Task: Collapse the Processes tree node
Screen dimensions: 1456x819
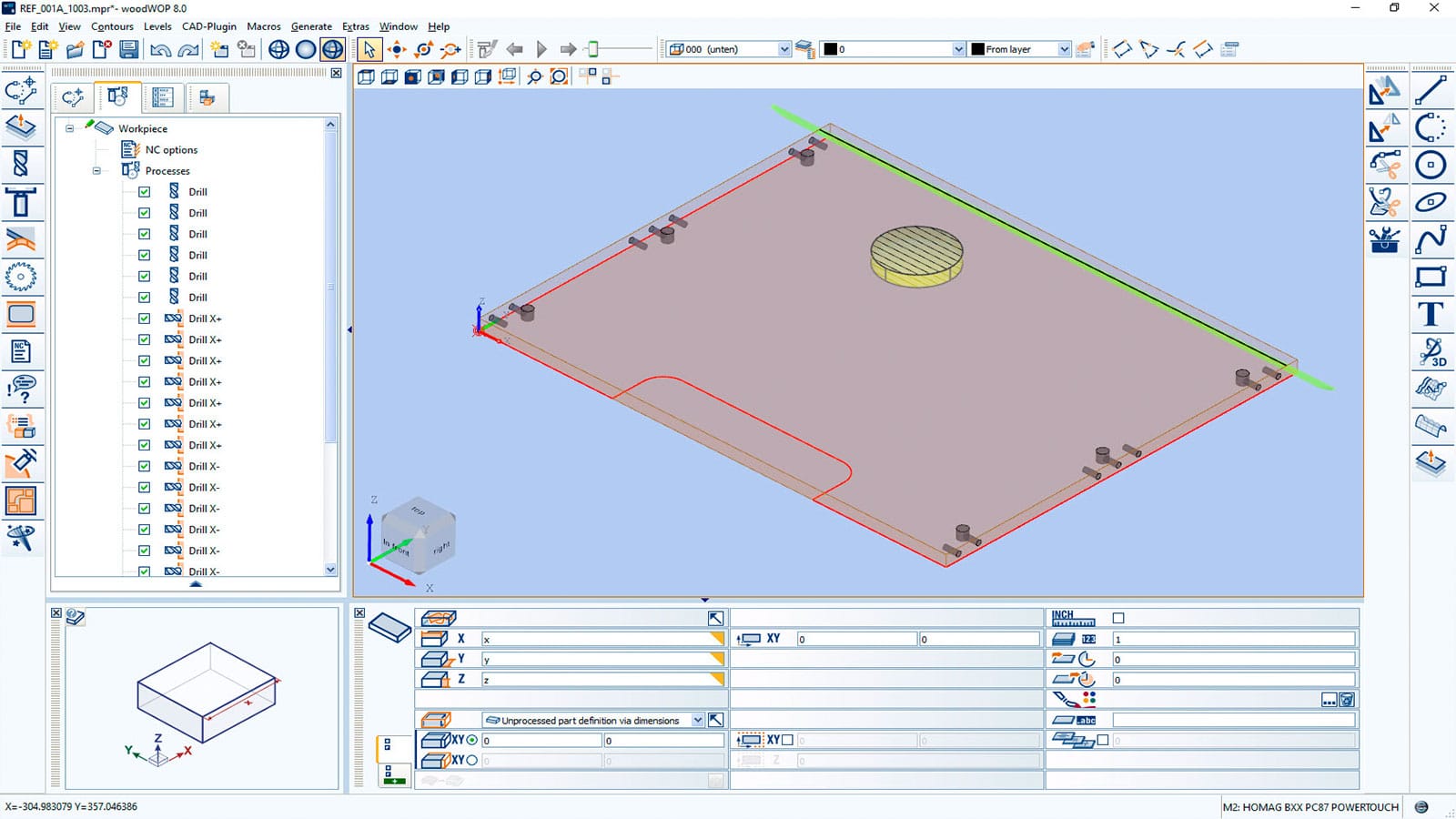Action: (x=96, y=170)
